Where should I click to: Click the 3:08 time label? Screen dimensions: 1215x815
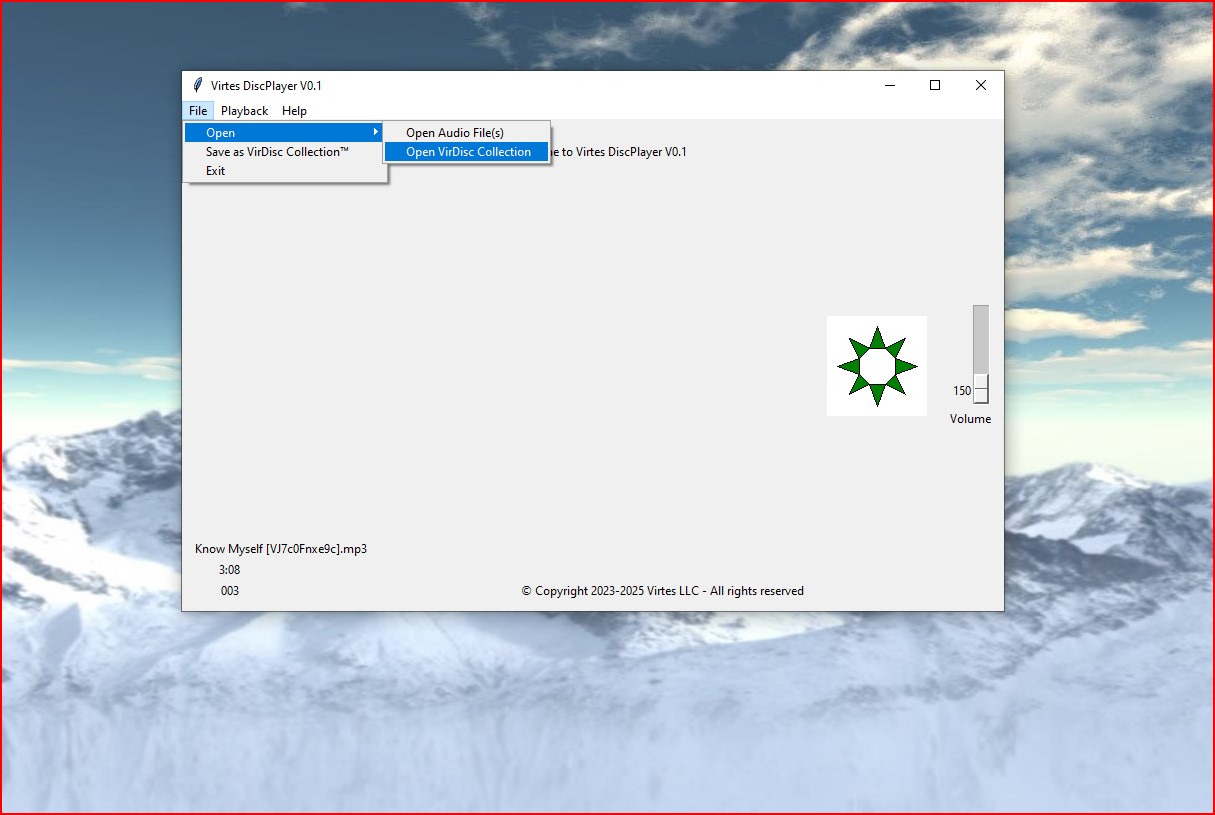(230, 570)
